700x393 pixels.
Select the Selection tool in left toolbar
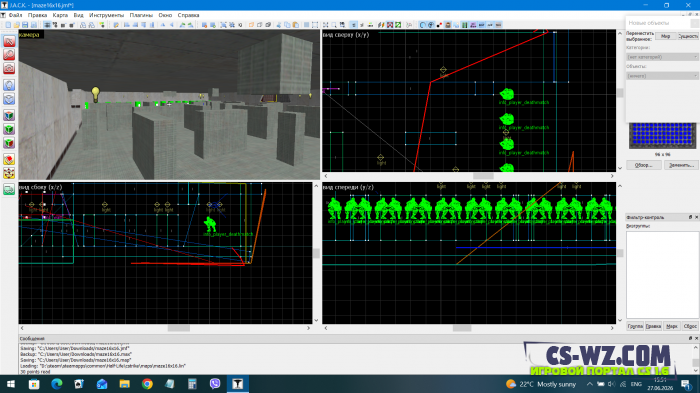click(x=9, y=41)
